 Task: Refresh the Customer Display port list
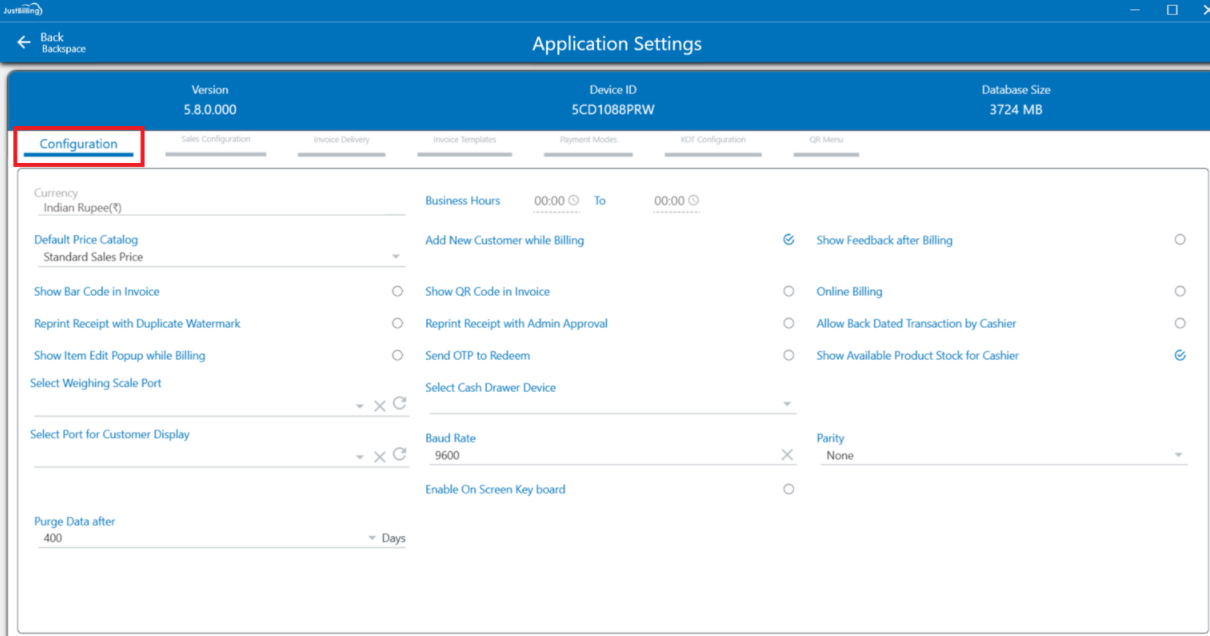pos(399,455)
